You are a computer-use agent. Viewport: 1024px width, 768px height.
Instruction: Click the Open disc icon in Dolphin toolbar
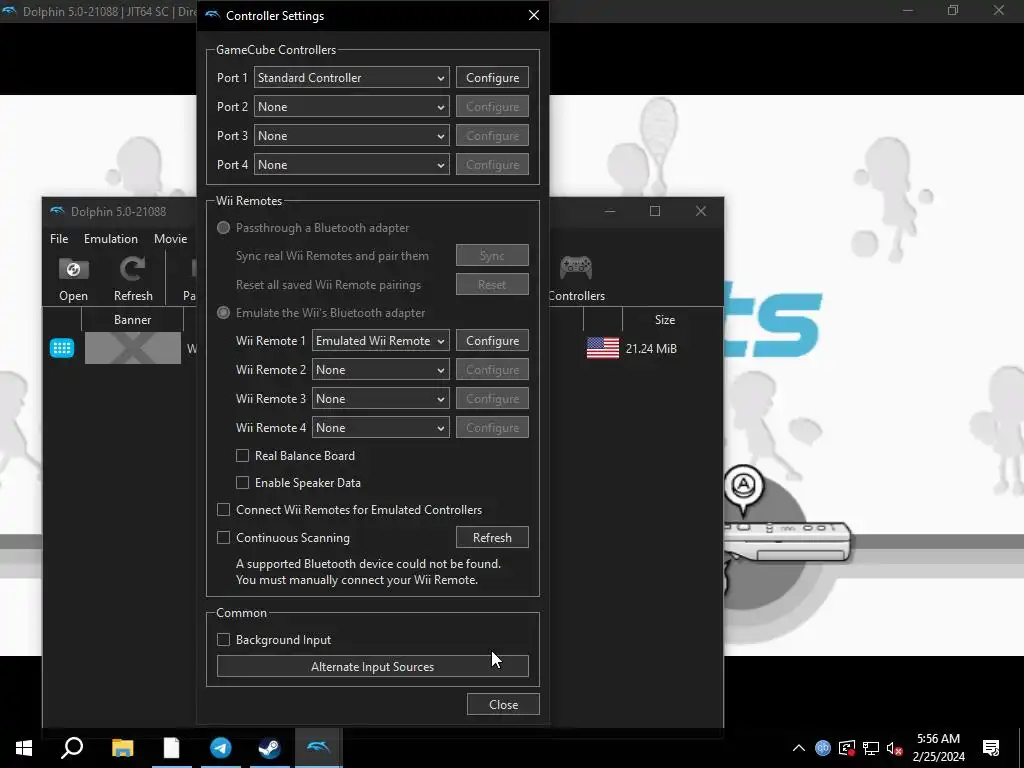click(73, 269)
